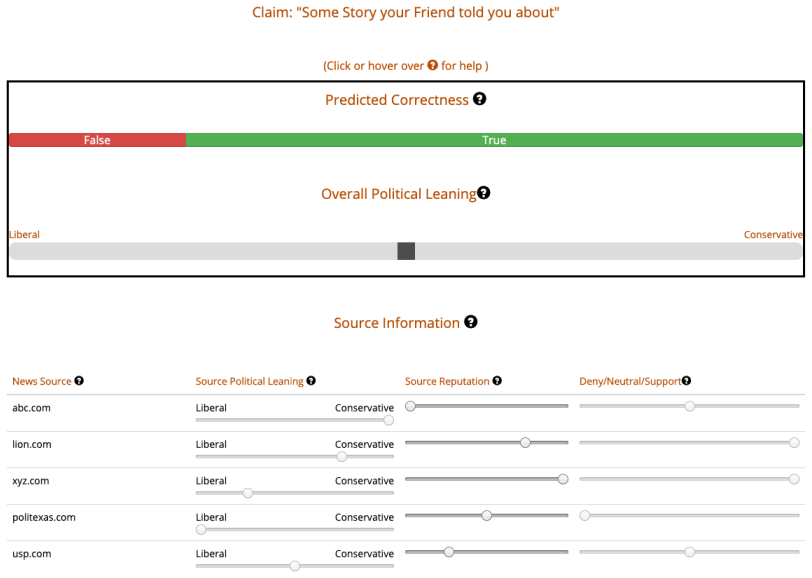
Task: Click the help icon in the hover hint line
Action: pos(432,65)
